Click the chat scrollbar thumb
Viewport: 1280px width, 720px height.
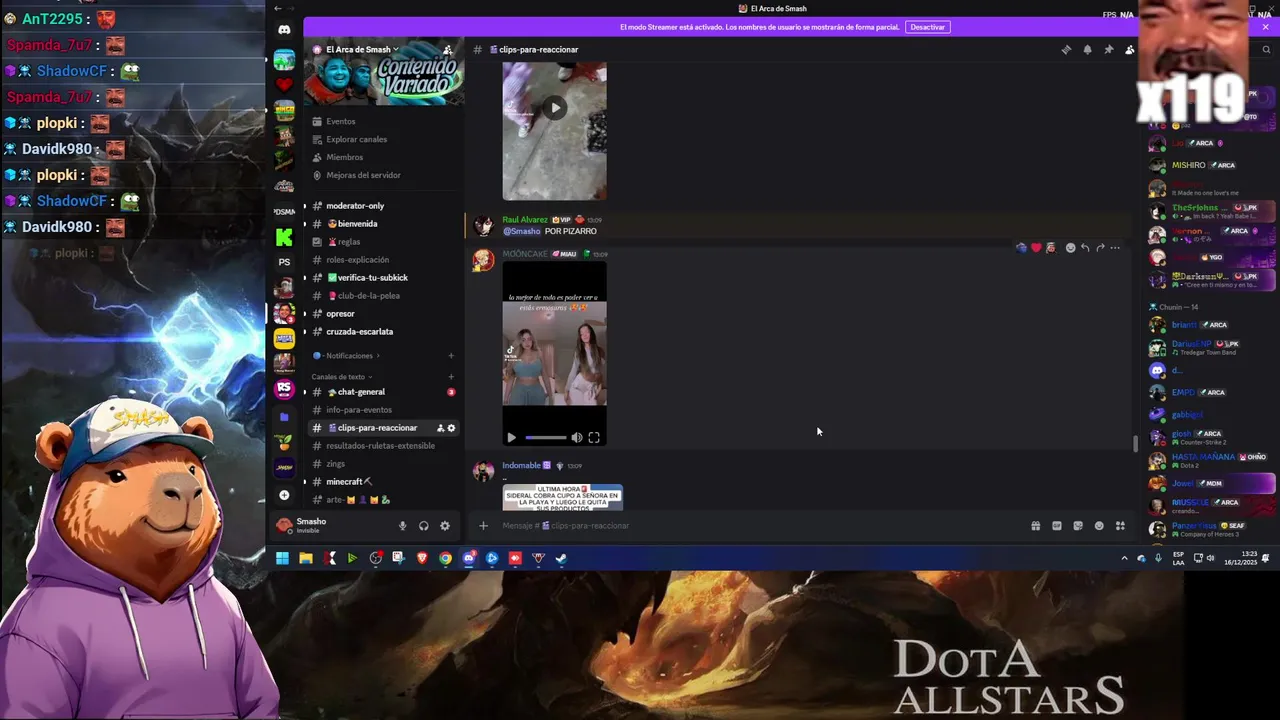click(x=1135, y=444)
